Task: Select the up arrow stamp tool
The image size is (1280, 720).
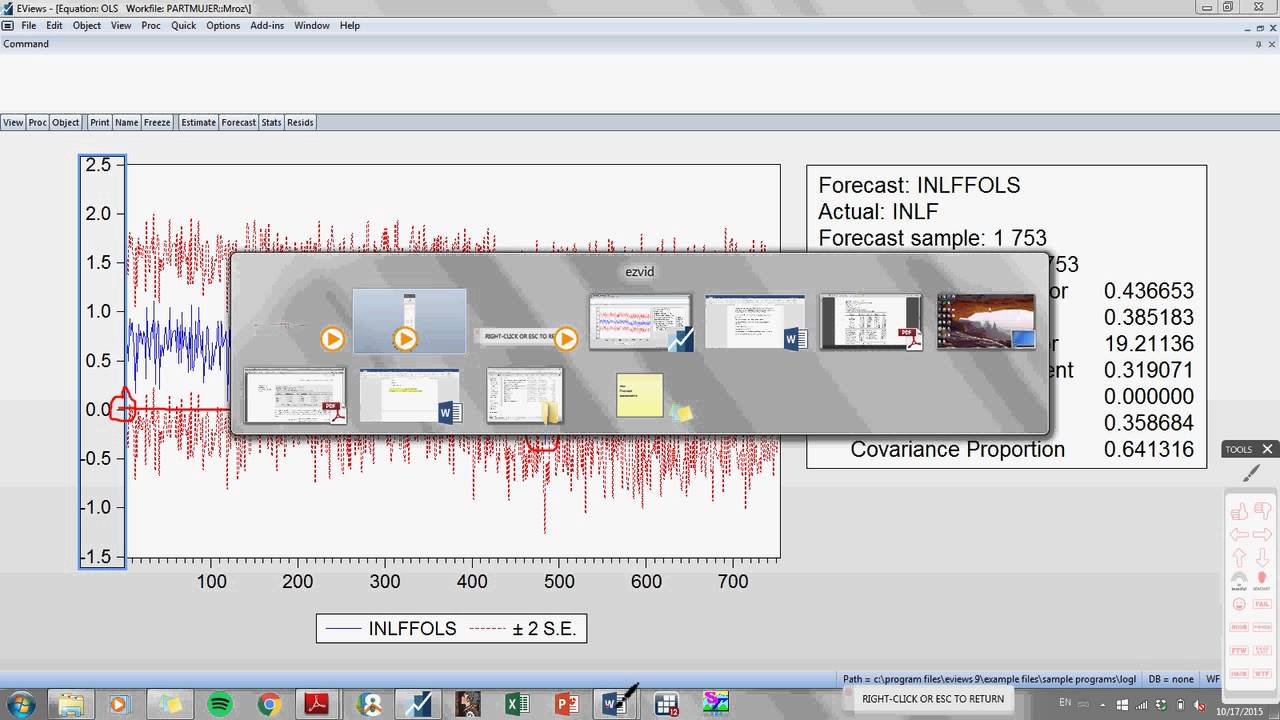Action: pos(1239,557)
